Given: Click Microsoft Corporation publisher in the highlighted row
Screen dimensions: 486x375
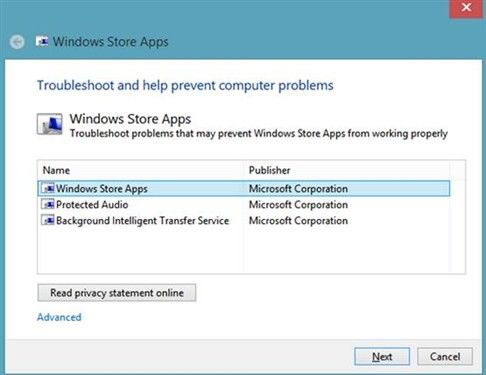Looking at the screenshot, I should (298, 189).
